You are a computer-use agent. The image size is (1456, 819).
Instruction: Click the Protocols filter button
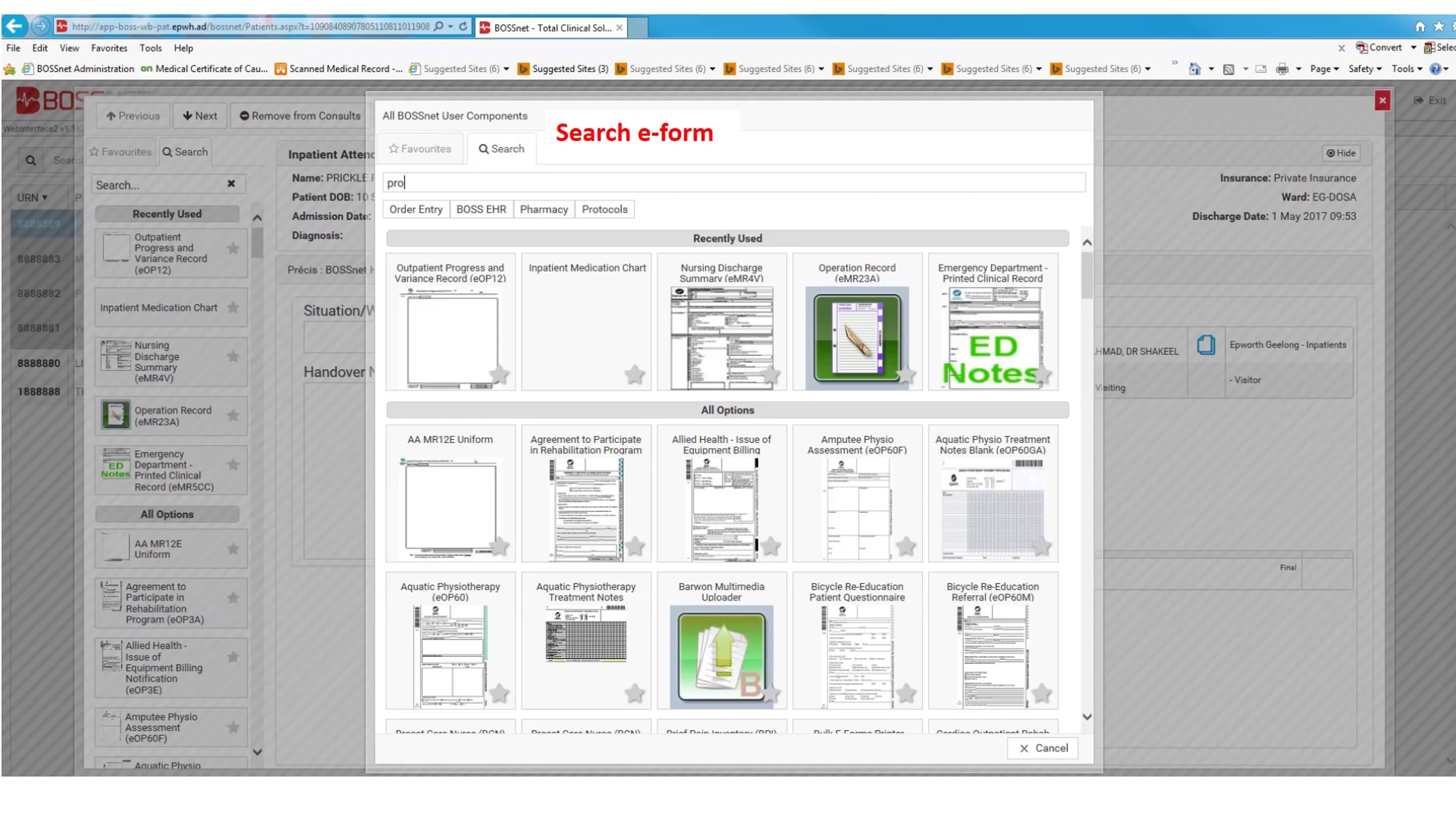[604, 209]
